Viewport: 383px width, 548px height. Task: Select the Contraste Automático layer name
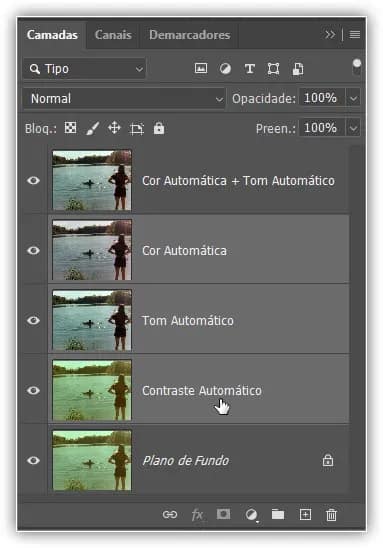pos(202,390)
